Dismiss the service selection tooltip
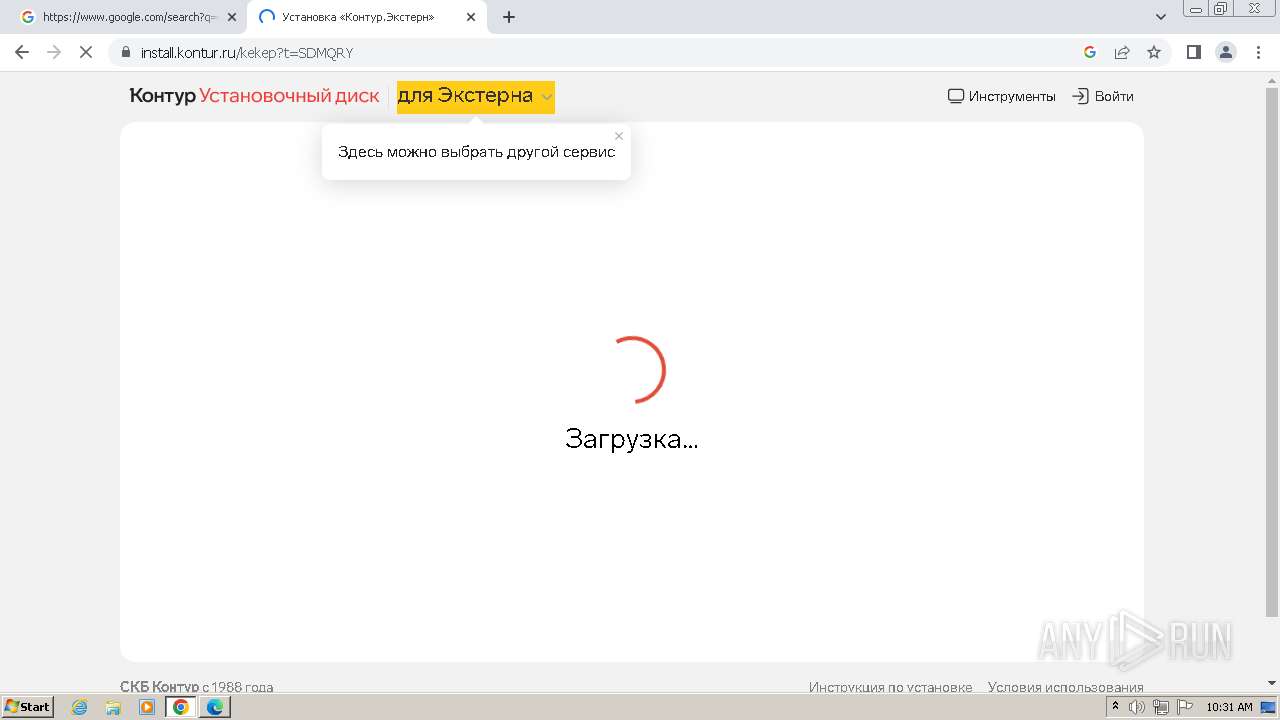Screen dimensions: 1280x720 (x=619, y=136)
